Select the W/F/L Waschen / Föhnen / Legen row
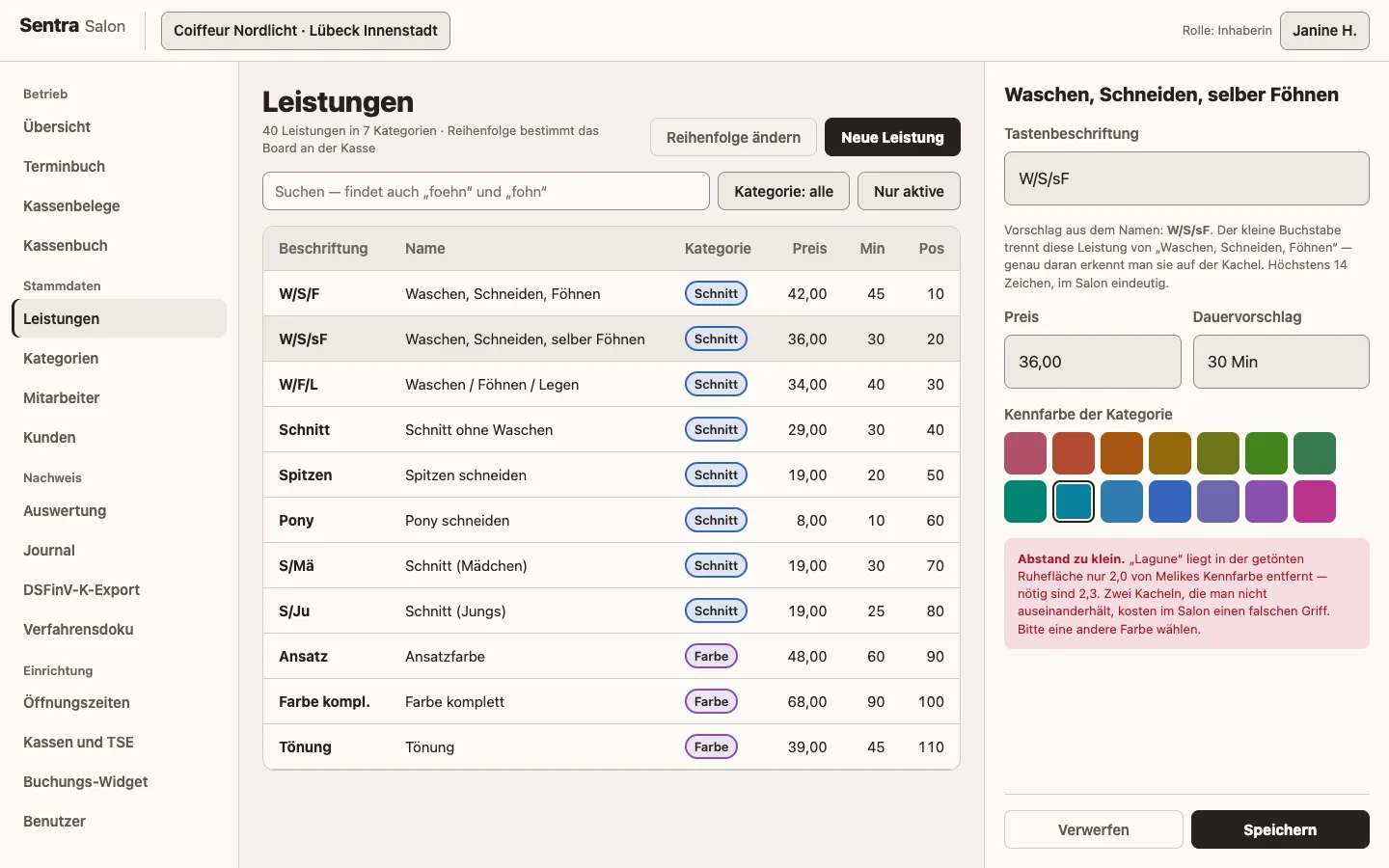The width and height of the screenshot is (1389, 868). (x=612, y=384)
